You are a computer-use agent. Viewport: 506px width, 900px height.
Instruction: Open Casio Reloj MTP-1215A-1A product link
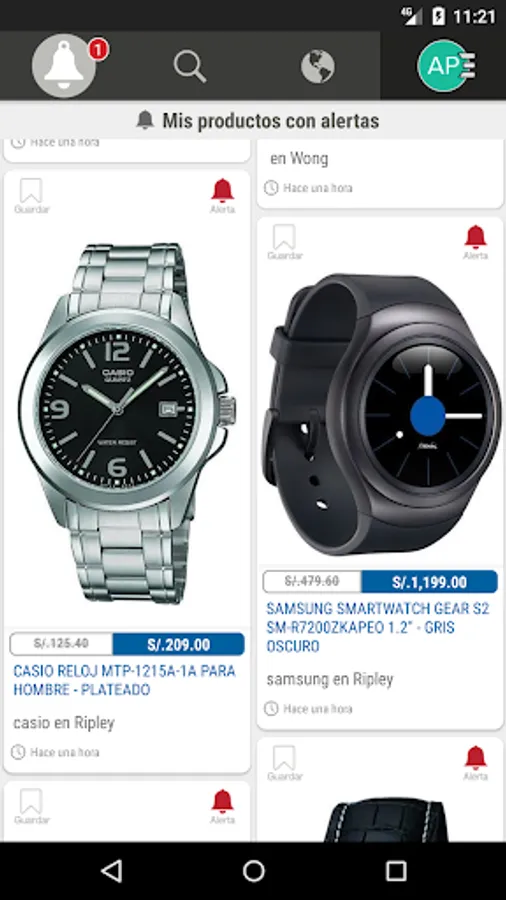[x=124, y=680]
